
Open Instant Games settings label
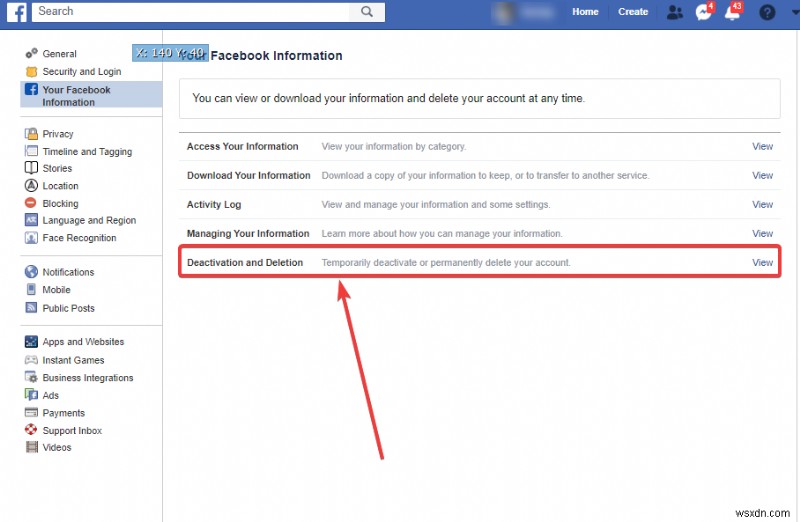click(x=73, y=360)
